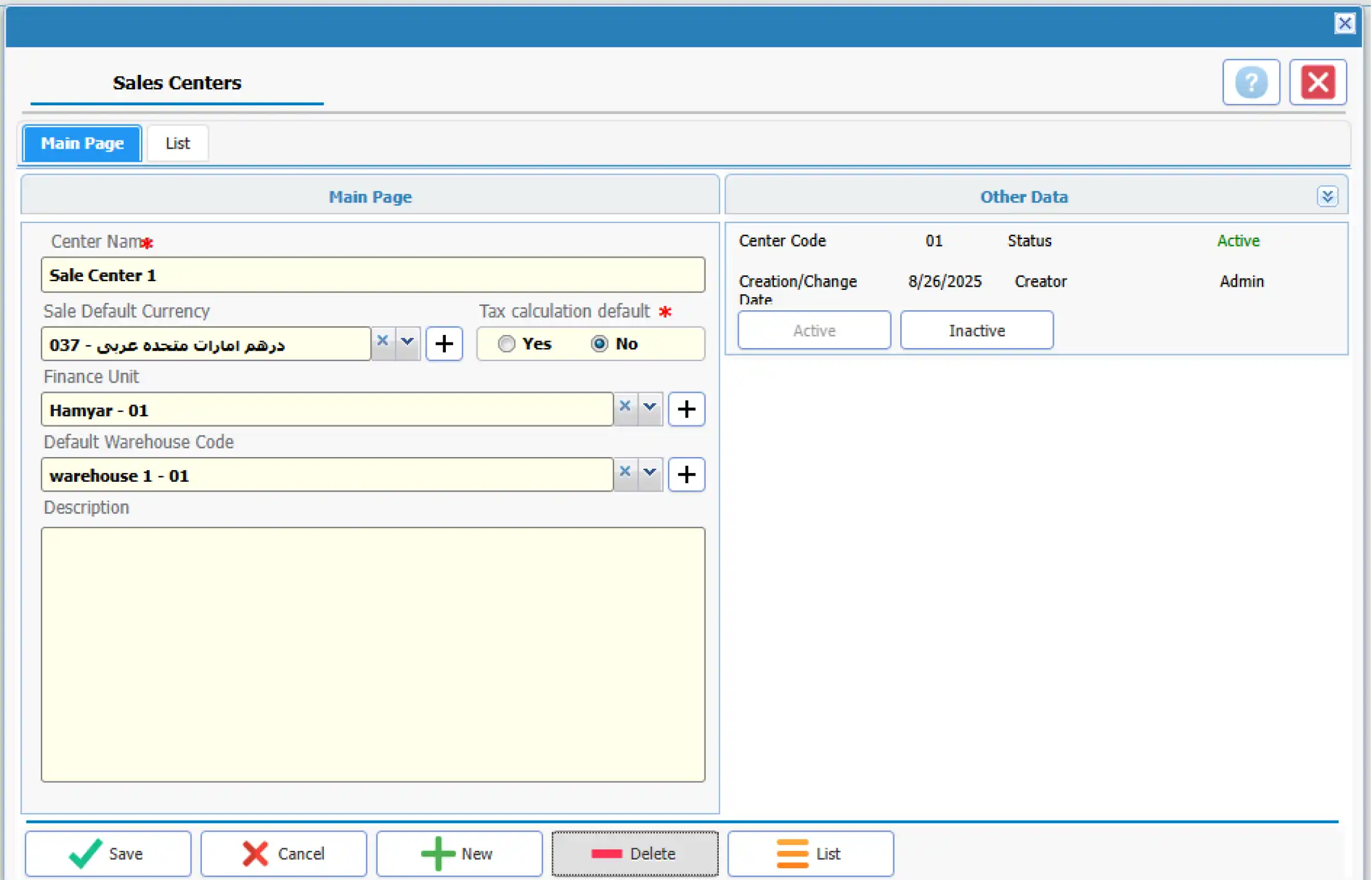Image resolution: width=1372 pixels, height=880 pixels.
Task: Expand the Default Warehouse Code dropdown
Action: click(x=649, y=473)
